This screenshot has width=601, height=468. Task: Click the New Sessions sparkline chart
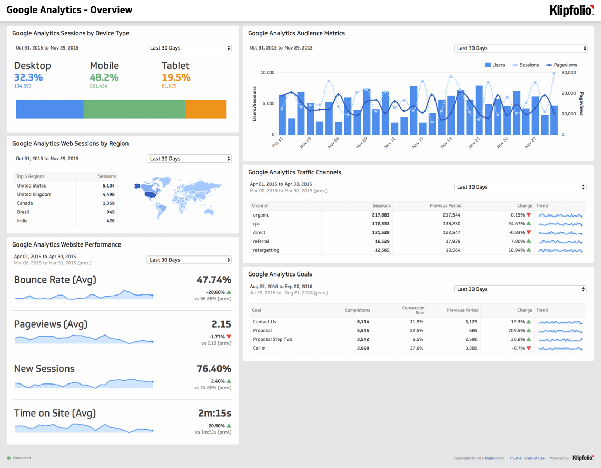point(84,383)
